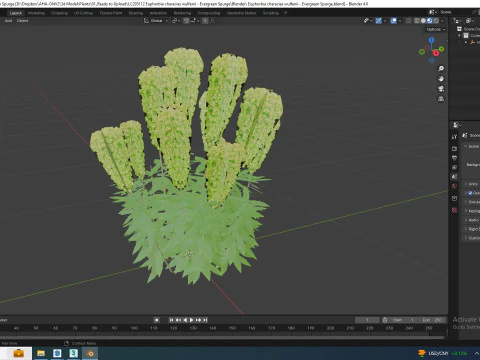Select rendered viewport shading
480x360 pixels.
pyautogui.click(x=436, y=21)
